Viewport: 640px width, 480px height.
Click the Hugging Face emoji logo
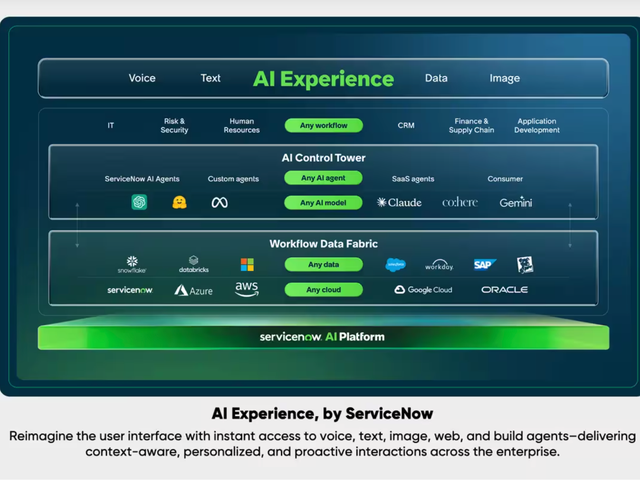pyautogui.click(x=179, y=202)
